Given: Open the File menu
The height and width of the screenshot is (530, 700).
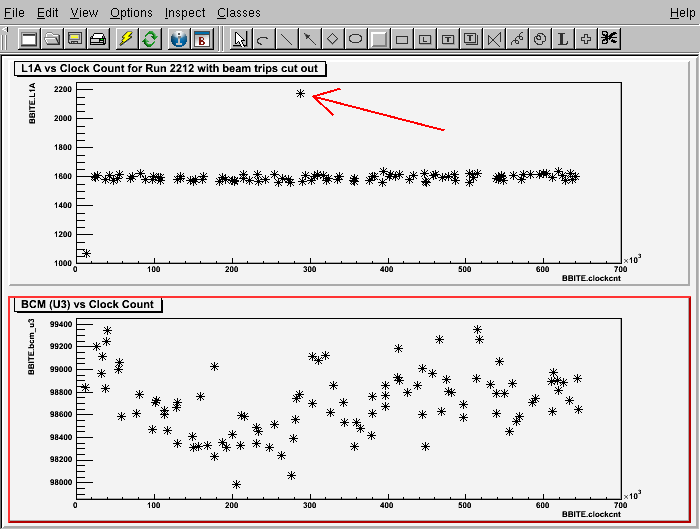Looking at the screenshot, I should pos(14,13).
